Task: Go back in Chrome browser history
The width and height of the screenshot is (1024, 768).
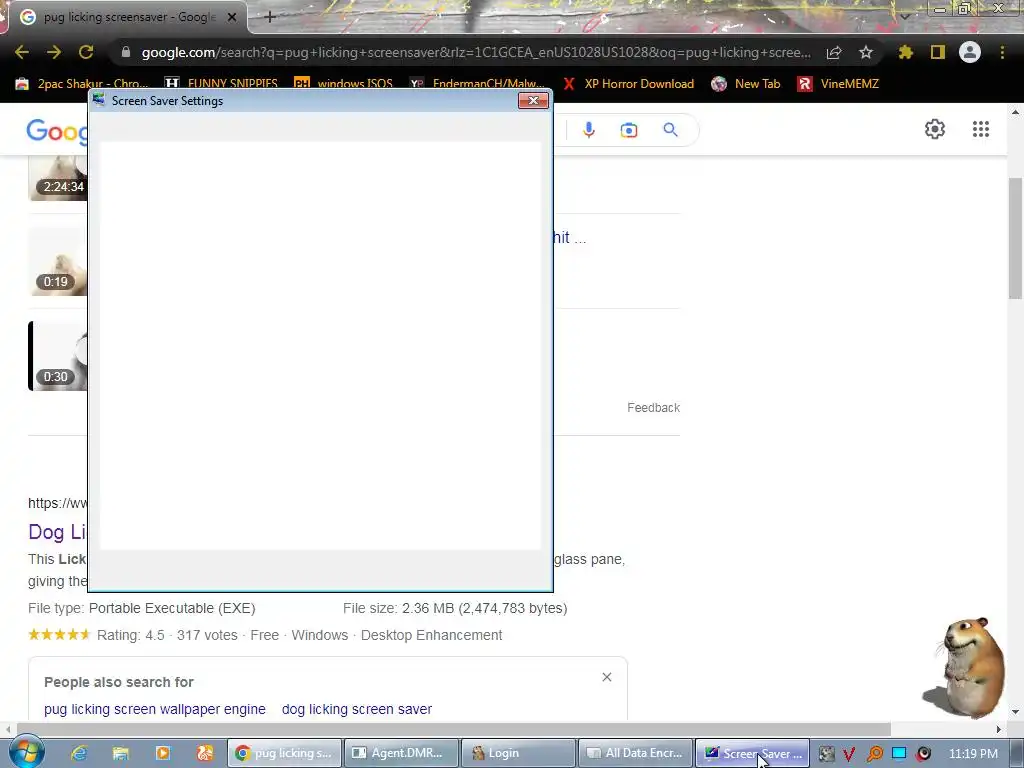Action: click(x=22, y=52)
